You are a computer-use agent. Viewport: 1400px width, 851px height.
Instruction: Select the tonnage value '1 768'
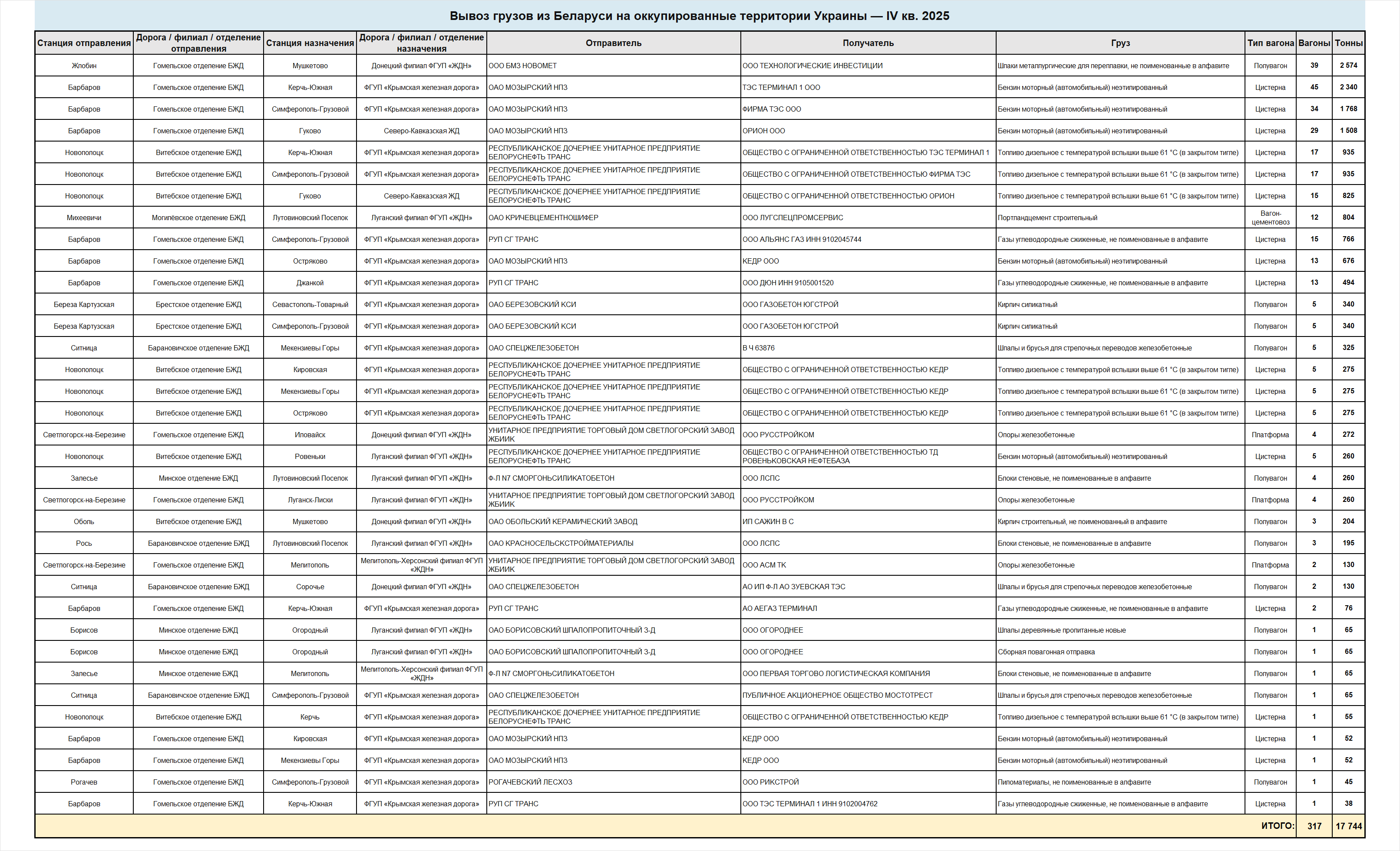[1349, 109]
